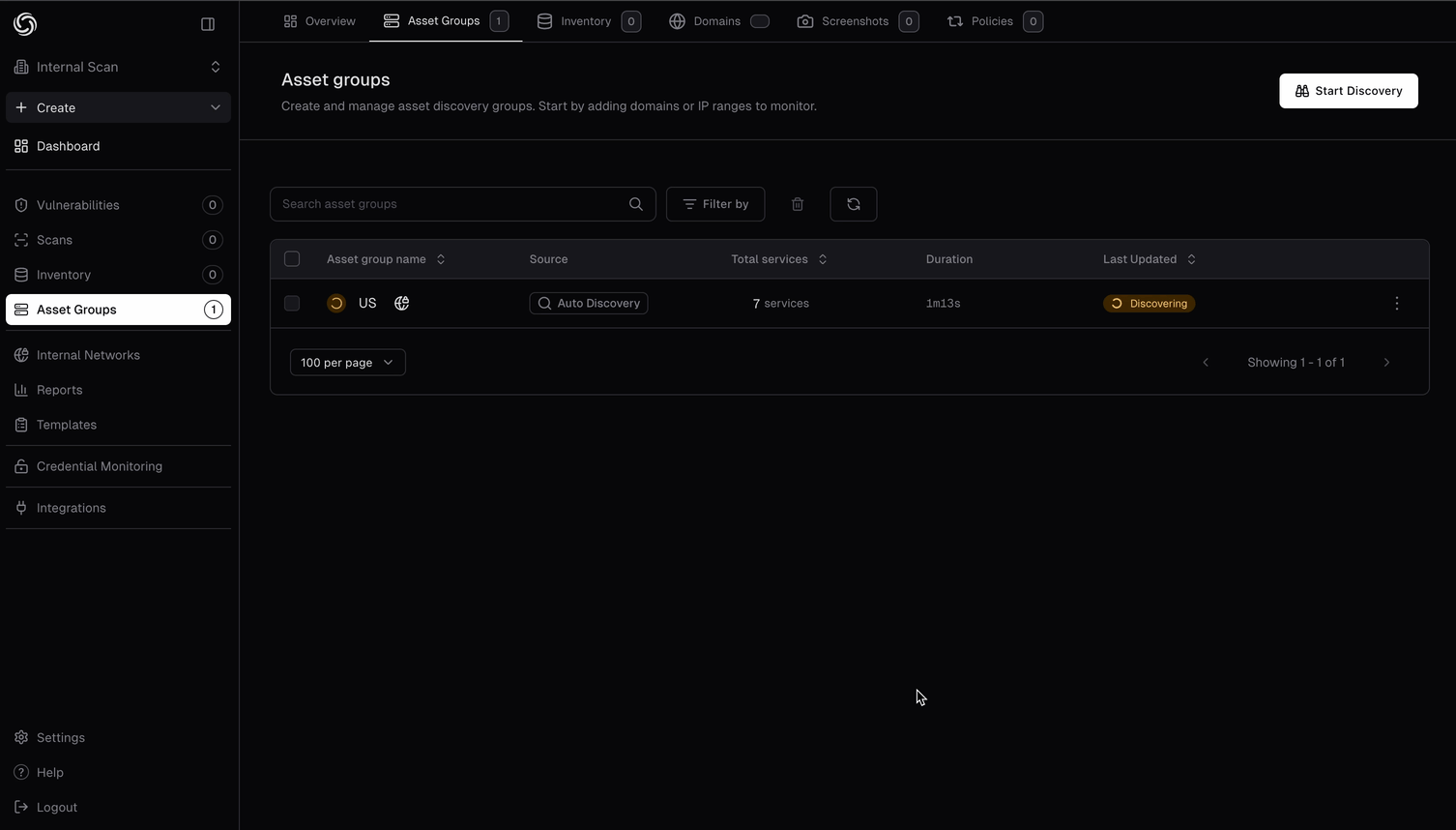Open Reports in the sidebar
Image resolution: width=1456 pixels, height=830 pixels.
tap(118, 390)
